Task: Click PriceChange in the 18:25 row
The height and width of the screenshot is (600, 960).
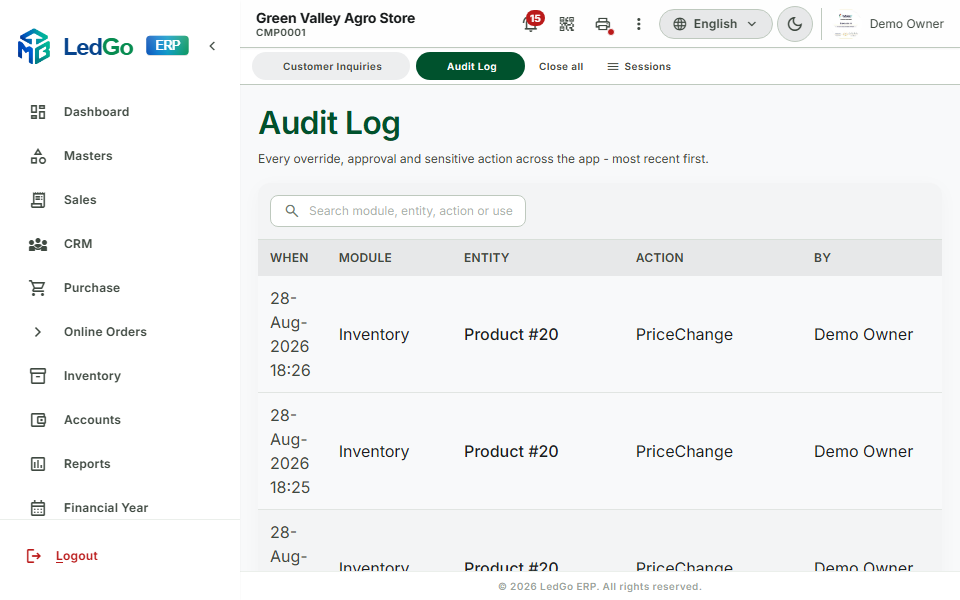Action: coord(684,452)
